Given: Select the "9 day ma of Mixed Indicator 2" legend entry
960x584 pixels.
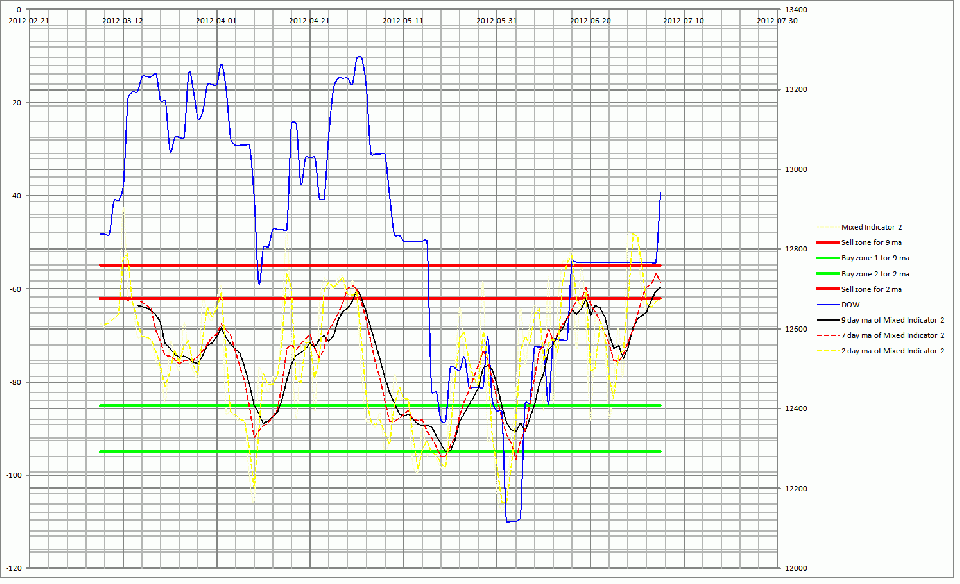Looking at the screenshot, I should pos(881,320).
